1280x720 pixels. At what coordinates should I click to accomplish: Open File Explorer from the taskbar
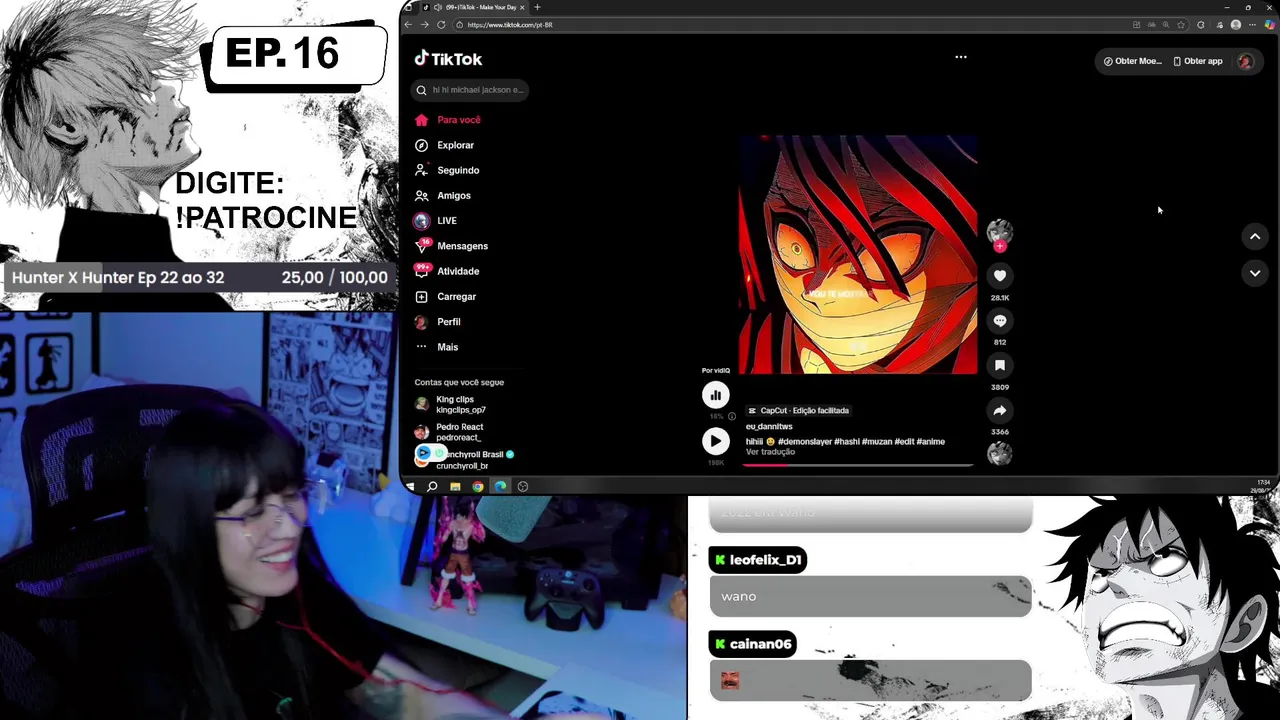pyautogui.click(x=455, y=486)
